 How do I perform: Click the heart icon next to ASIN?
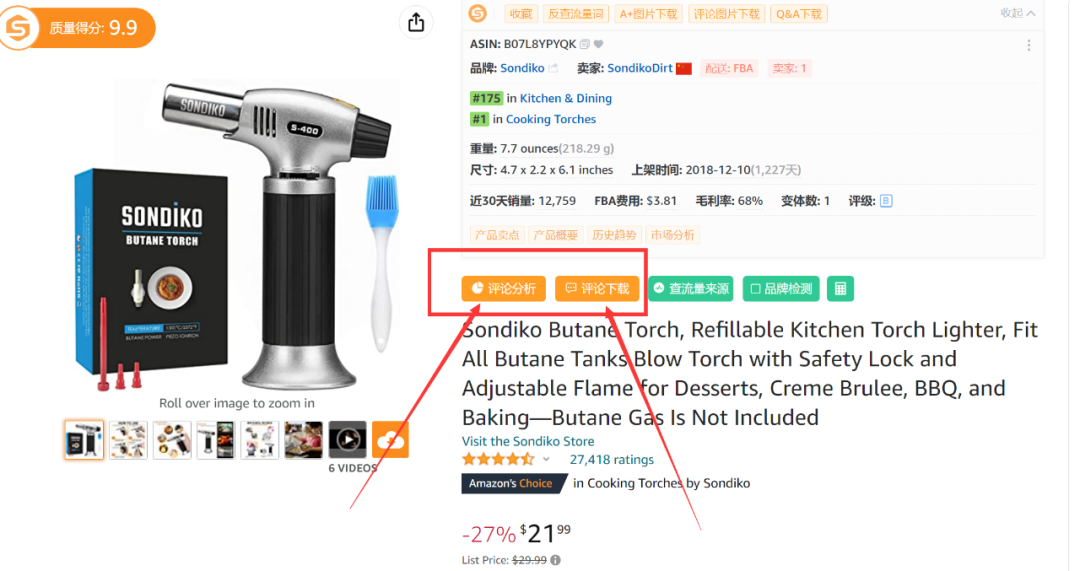coord(599,44)
